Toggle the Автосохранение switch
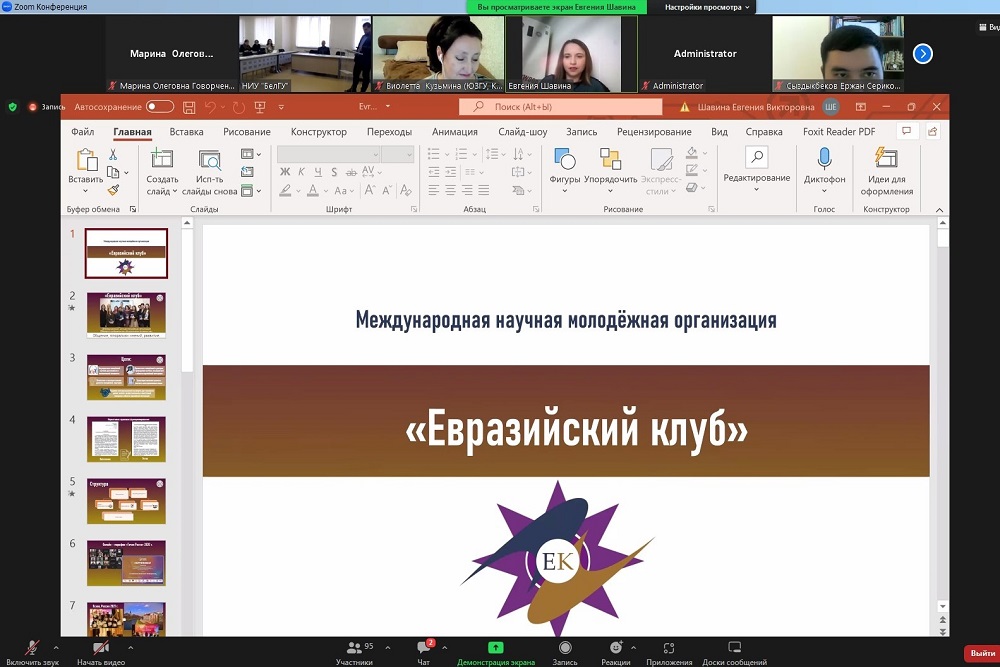This screenshot has width=1000, height=667. pos(159,107)
